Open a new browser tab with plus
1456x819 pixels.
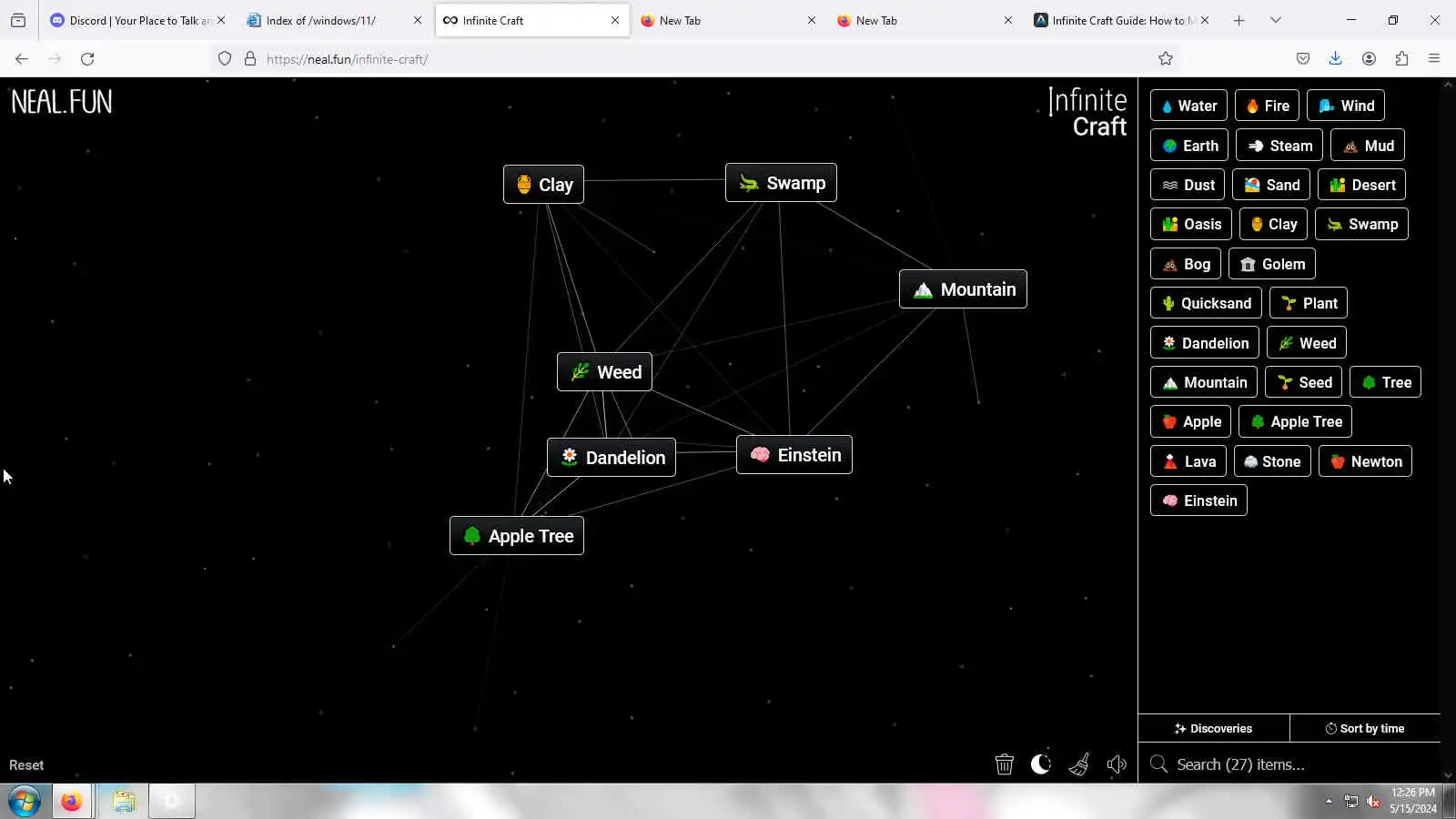(x=1239, y=20)
